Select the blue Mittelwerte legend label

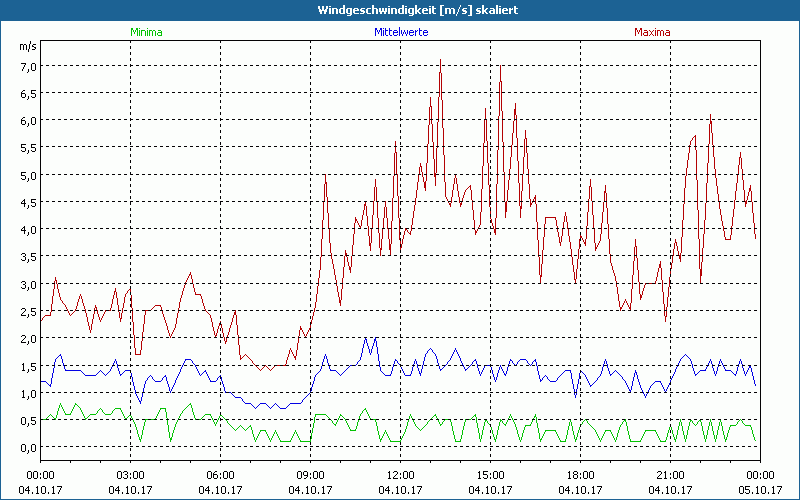pos(400,32)
